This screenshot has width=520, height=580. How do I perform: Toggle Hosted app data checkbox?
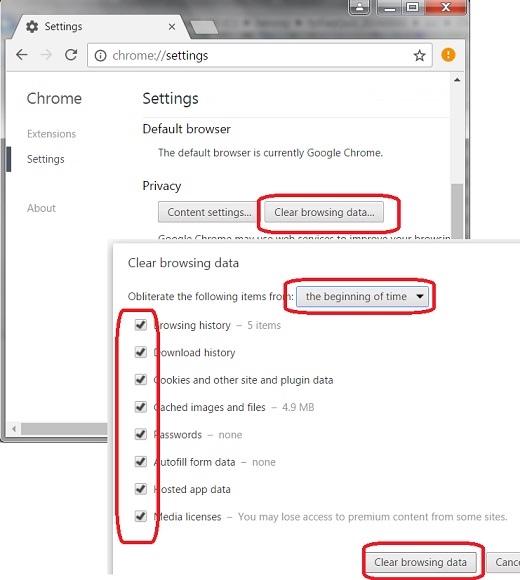click(x=141, y=489)
